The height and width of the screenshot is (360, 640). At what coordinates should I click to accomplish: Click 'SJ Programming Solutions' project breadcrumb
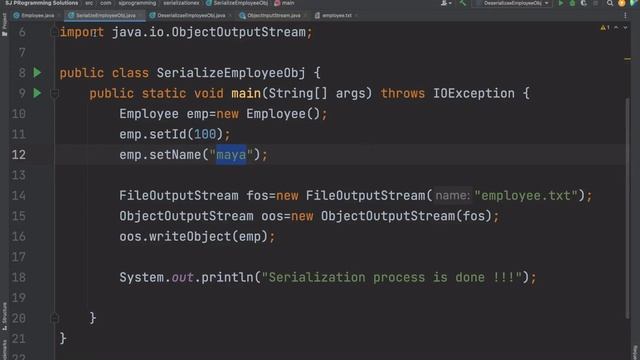click(x=42, y=3)
